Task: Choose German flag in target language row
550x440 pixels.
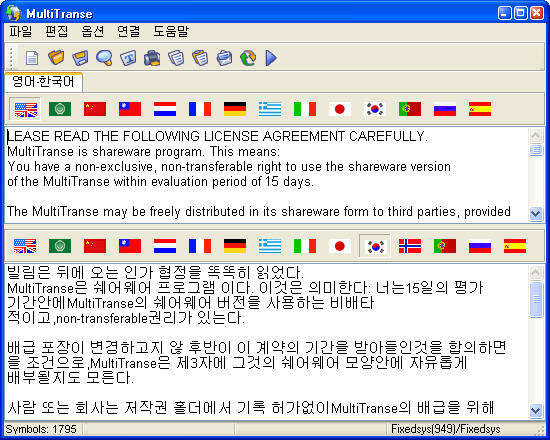Action: 235,246
